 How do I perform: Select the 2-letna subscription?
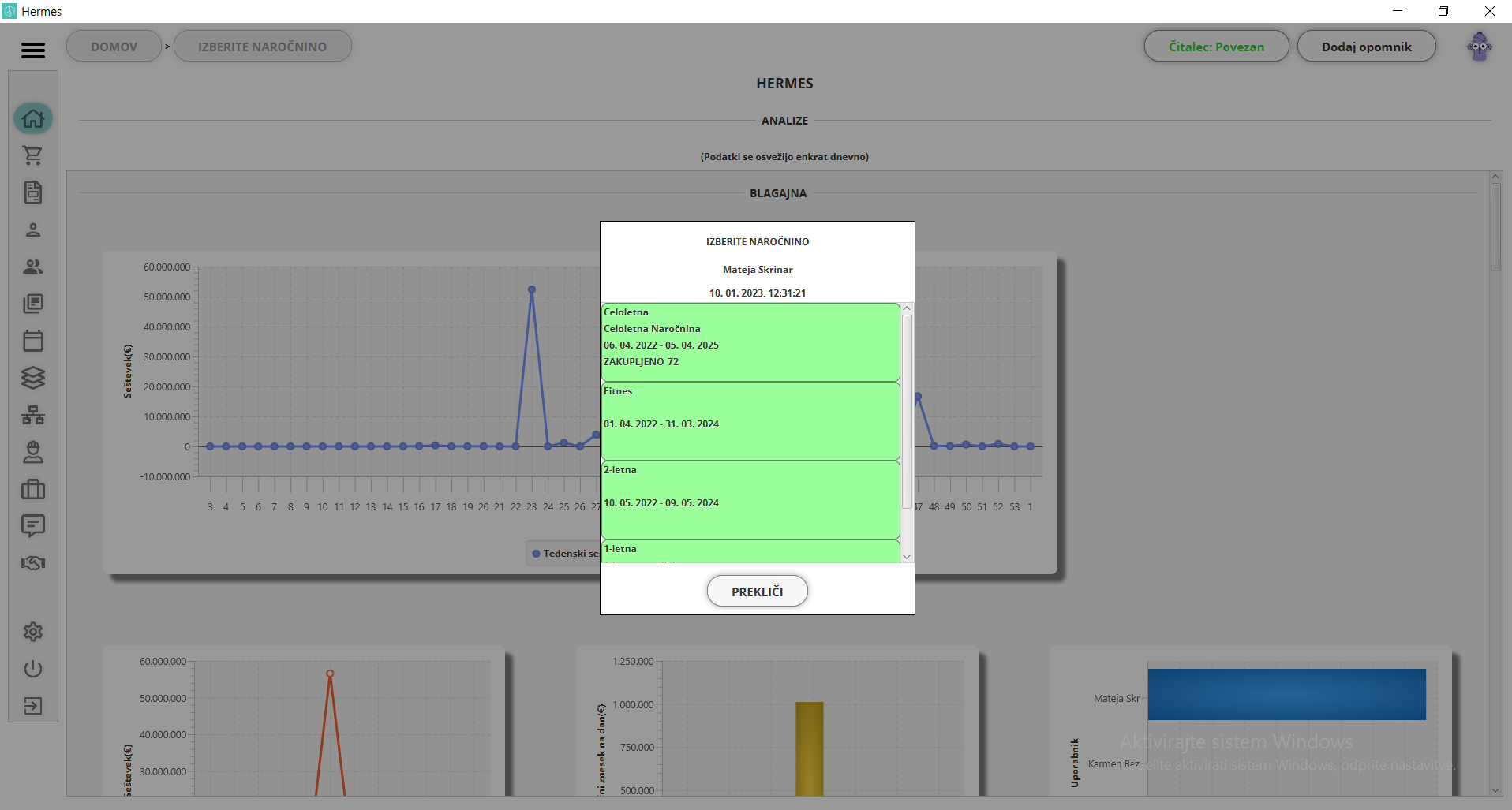tap(750, 500)
